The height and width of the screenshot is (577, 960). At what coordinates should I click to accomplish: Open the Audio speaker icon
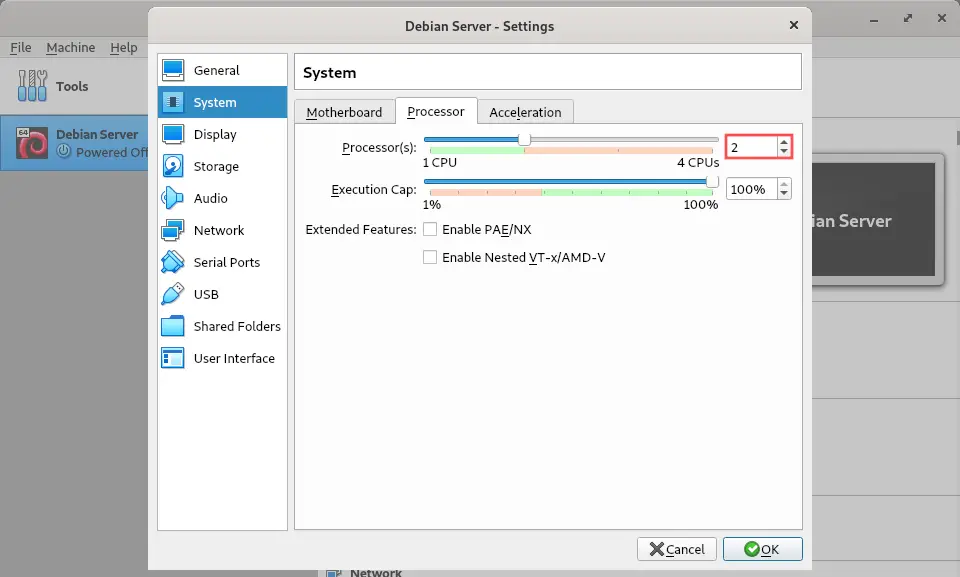(x=173, y=198)
